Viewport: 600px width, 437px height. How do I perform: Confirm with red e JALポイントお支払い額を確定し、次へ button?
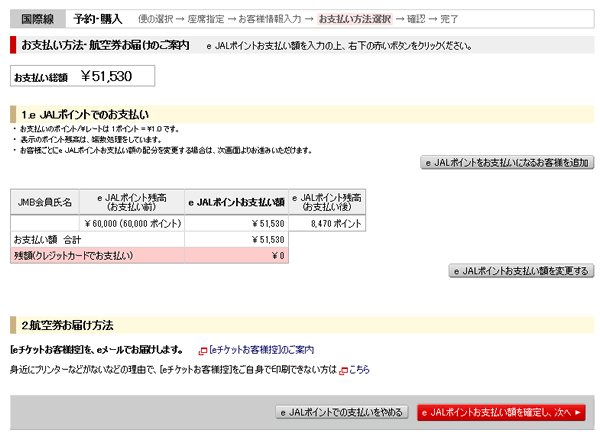pos(500,412)
